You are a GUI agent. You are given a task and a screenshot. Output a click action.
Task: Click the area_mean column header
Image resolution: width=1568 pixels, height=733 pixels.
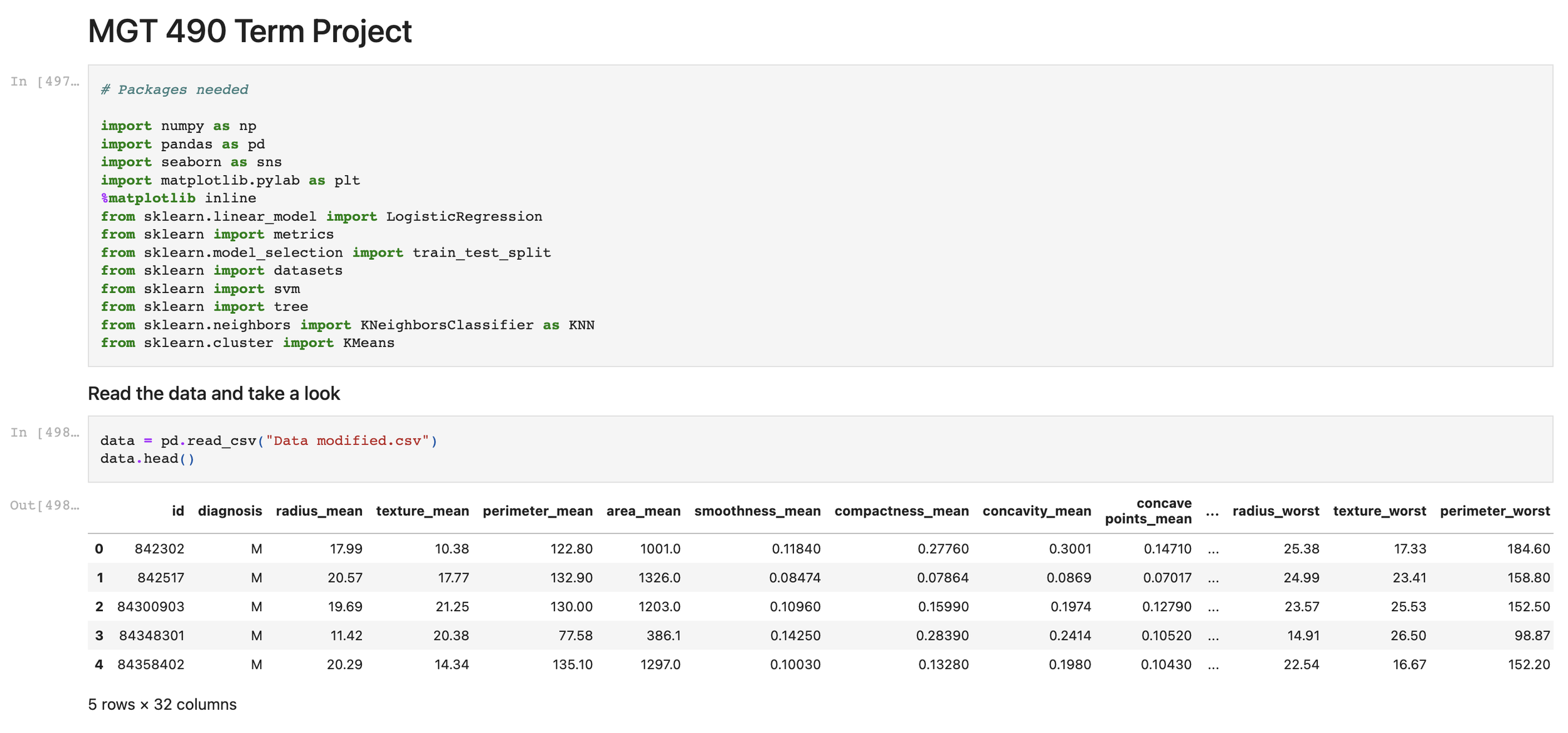point(643,511)
